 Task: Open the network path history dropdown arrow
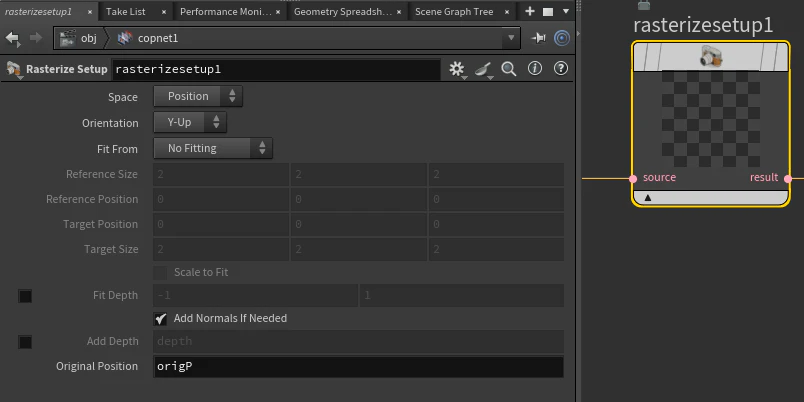(511, 38)
